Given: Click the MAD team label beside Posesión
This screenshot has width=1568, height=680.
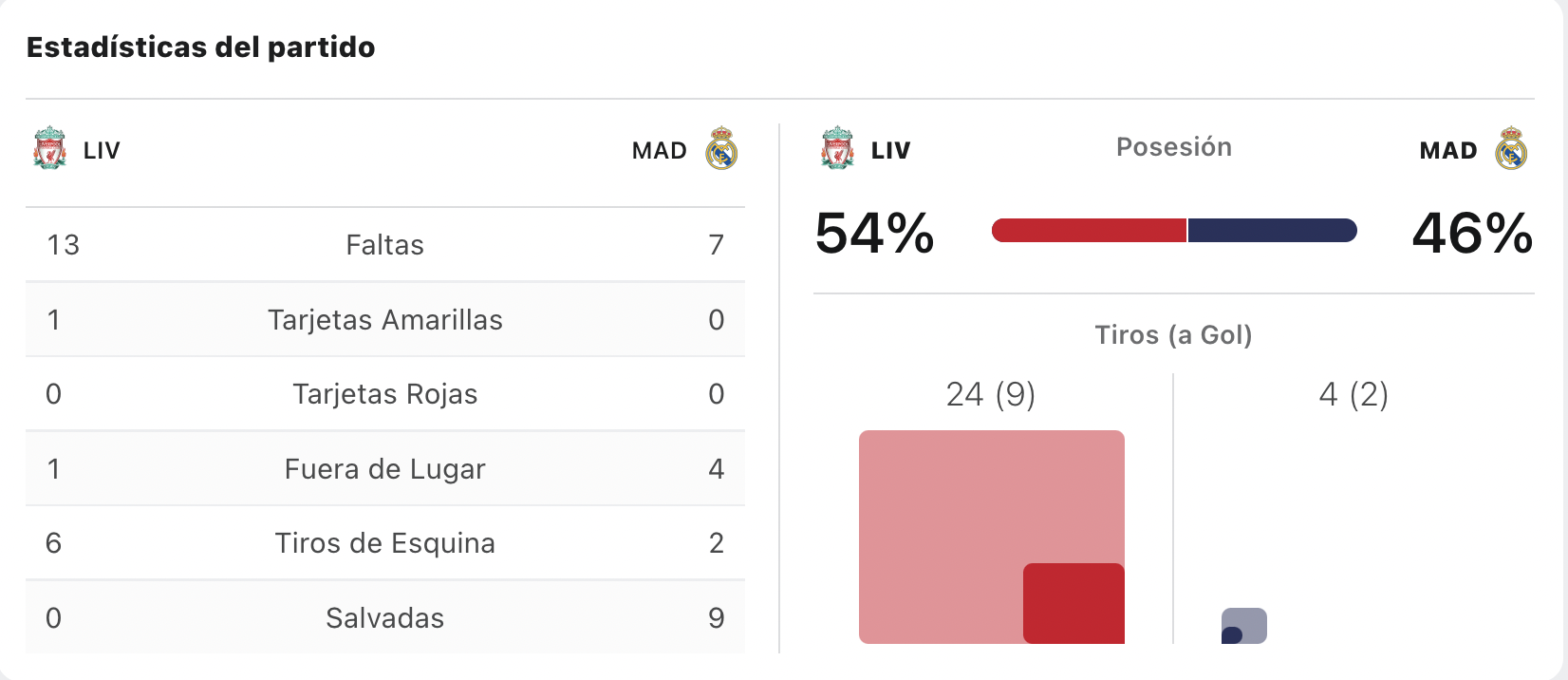Looking at the screenshot, I should (x=1448, y=150).
